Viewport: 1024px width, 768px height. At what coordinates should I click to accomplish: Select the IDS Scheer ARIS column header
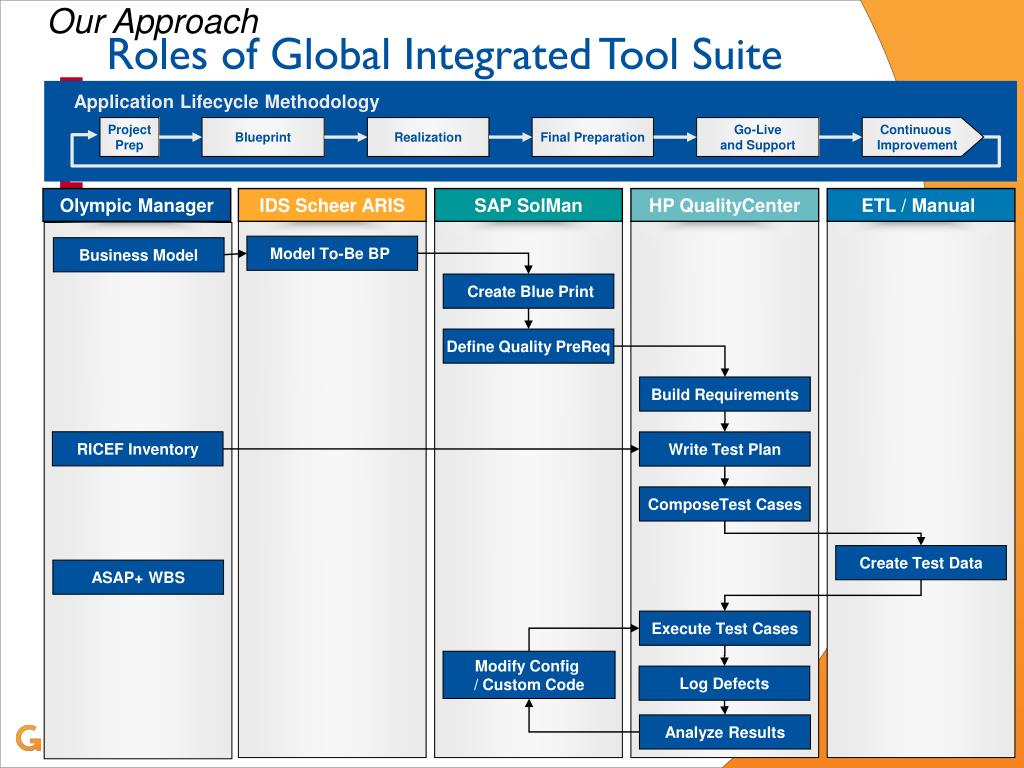[332, 206]
